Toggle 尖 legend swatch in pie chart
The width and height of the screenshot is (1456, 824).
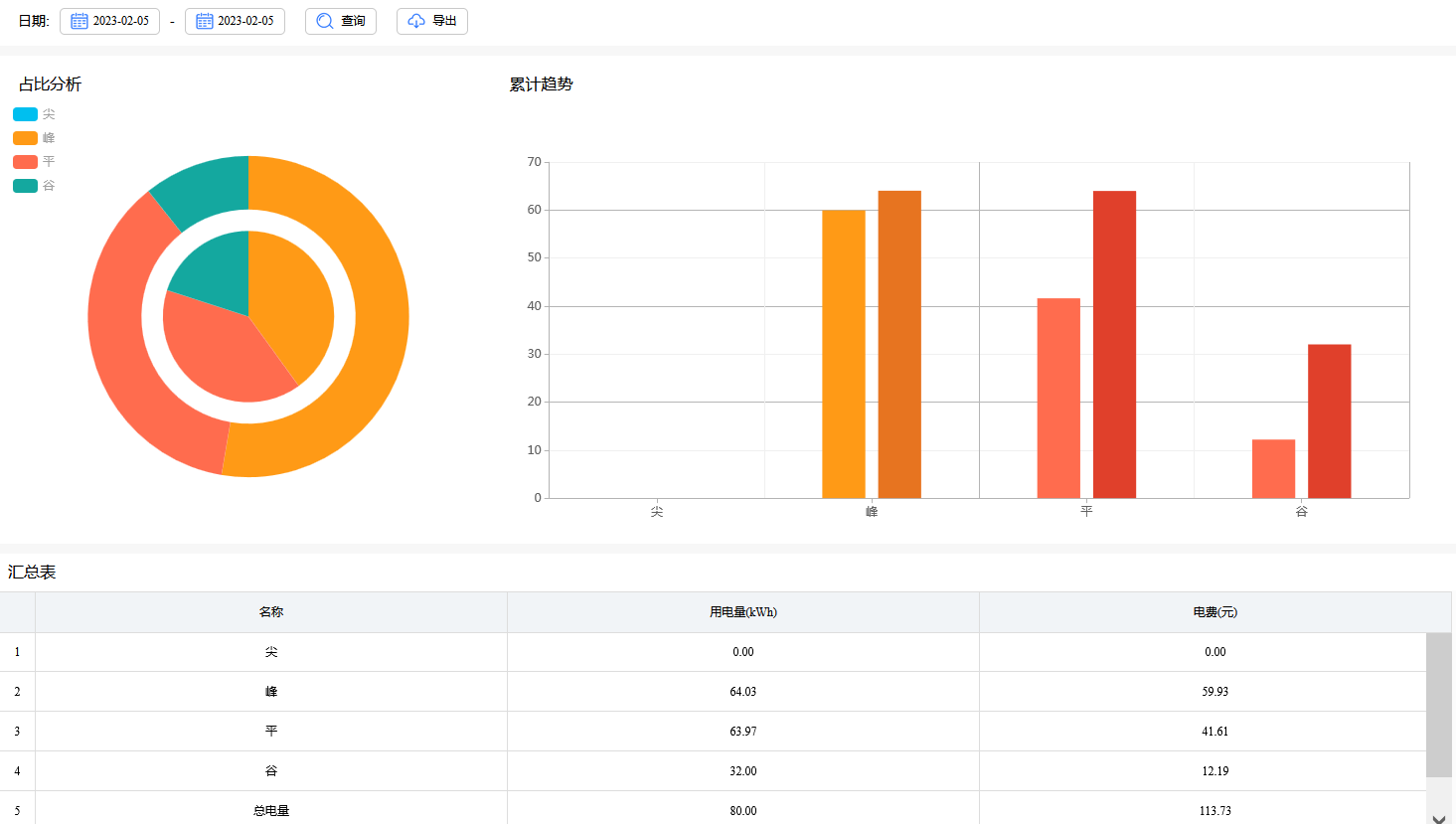point(25,114)
